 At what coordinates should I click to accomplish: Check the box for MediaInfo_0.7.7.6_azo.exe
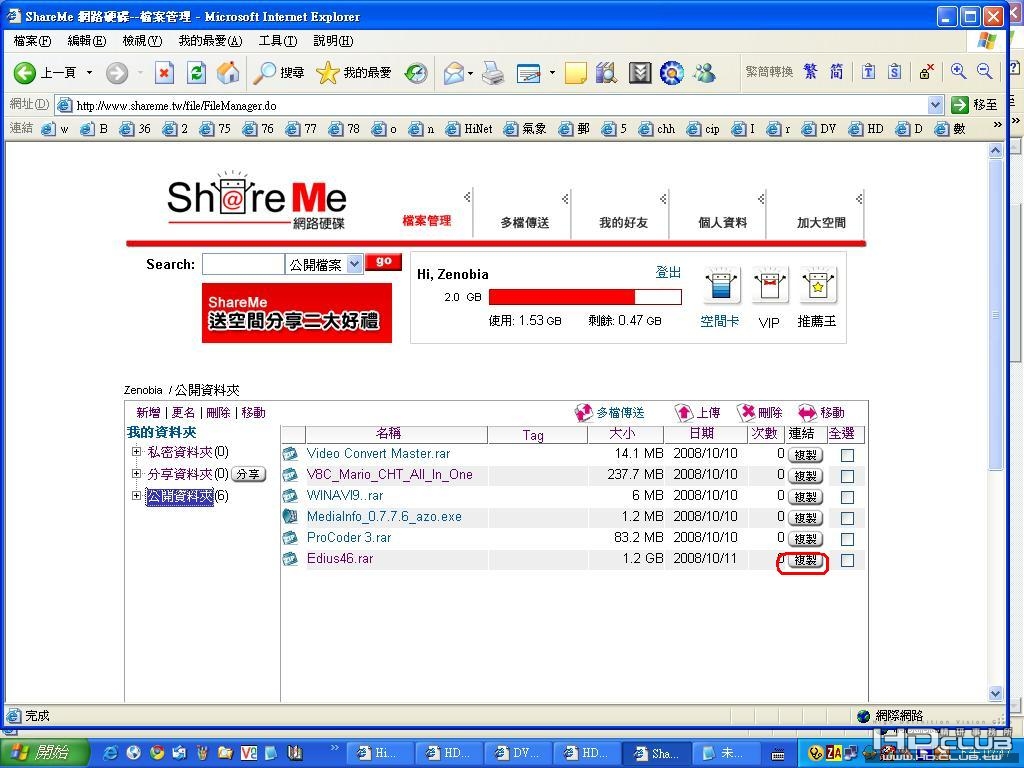coord(847,518)
